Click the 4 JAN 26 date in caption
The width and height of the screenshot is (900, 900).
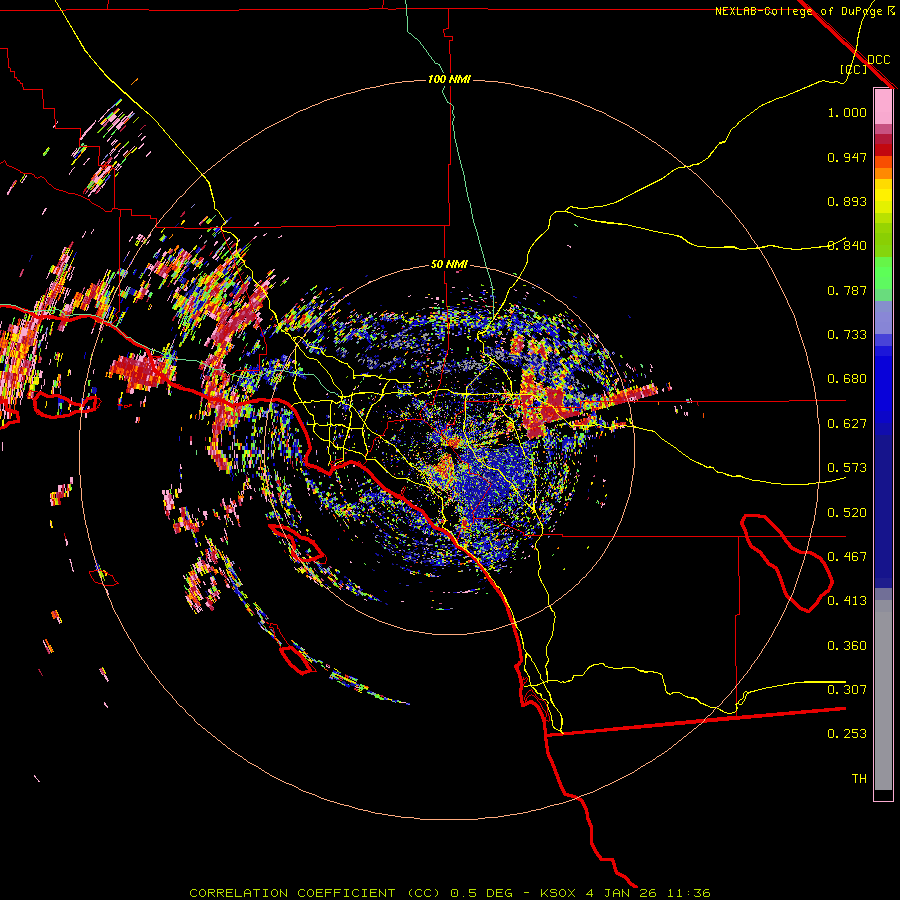tap(619, 893)
